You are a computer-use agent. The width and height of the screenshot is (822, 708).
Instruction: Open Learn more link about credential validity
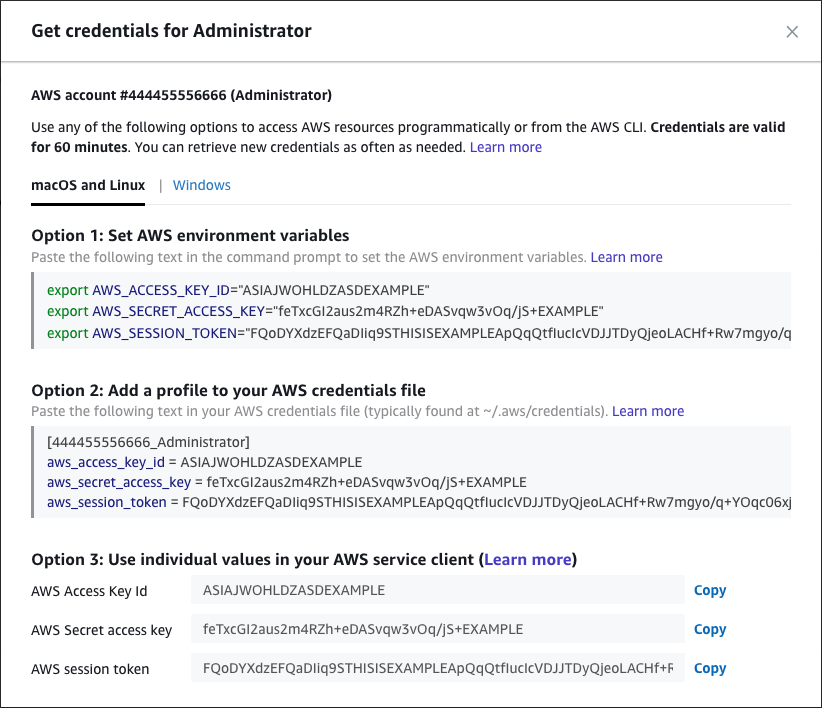click(505, 147)
